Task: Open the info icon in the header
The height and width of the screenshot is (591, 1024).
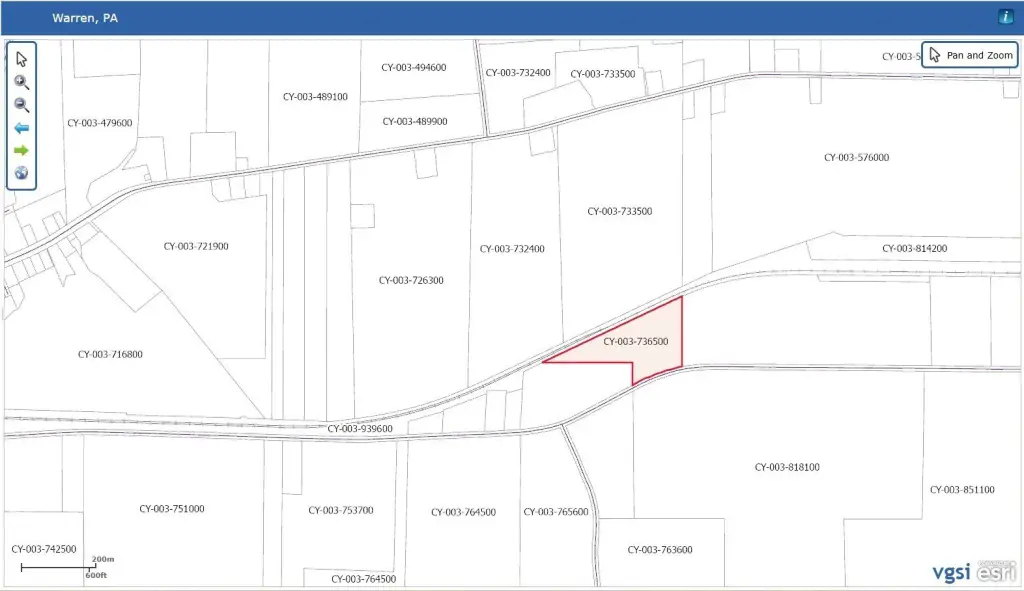Action: click(x=1005, y=18)
